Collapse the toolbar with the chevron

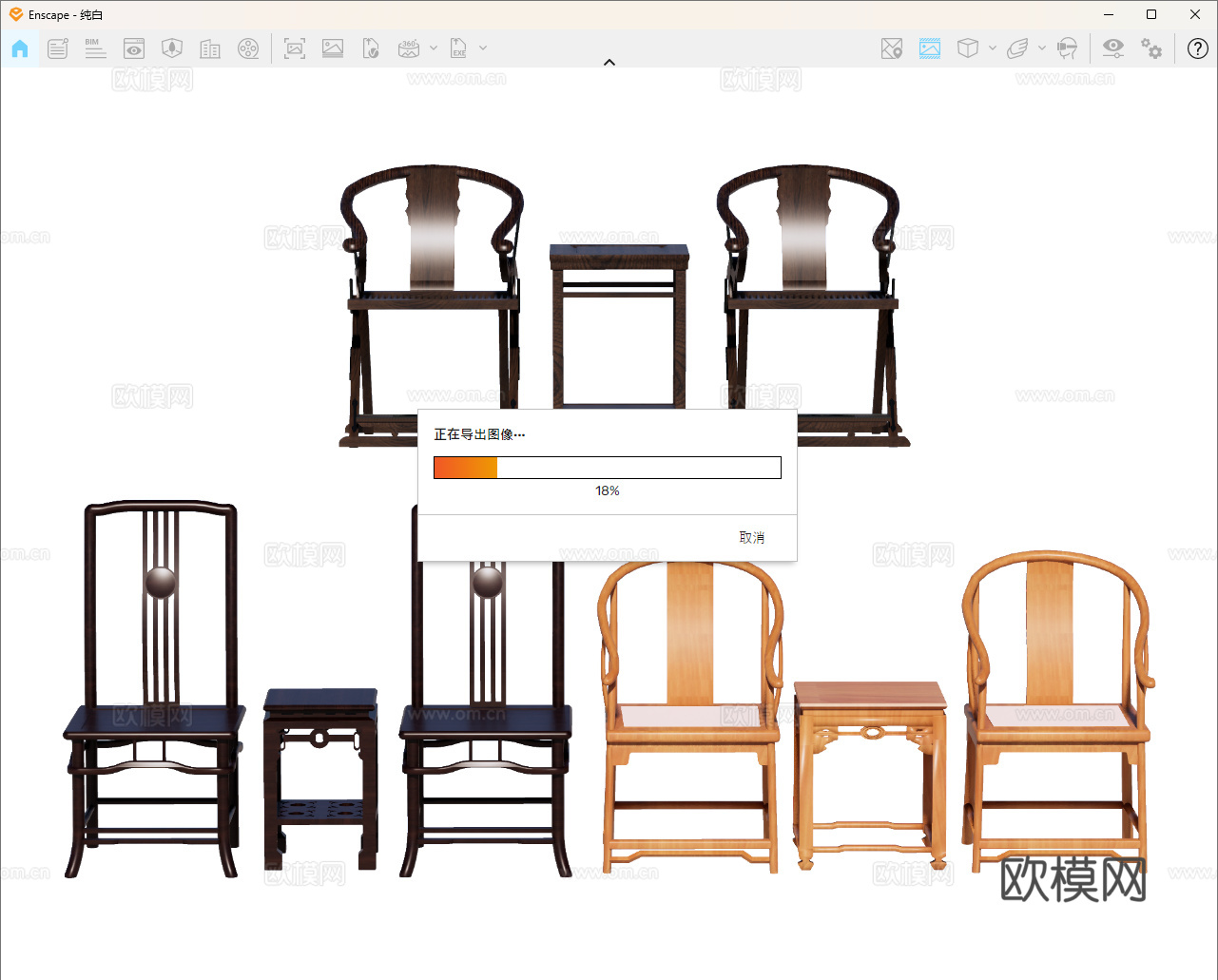tap(609, 63)
